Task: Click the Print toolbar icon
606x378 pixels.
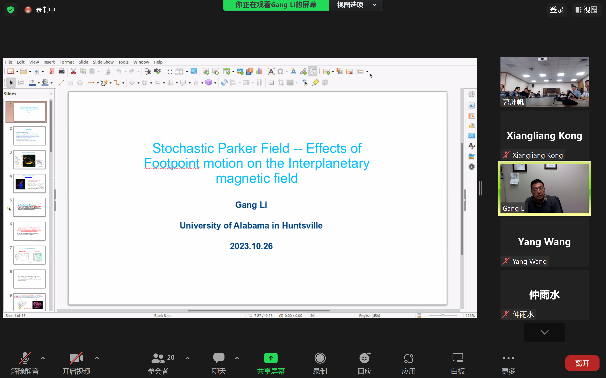Action: tap(61, 72)
